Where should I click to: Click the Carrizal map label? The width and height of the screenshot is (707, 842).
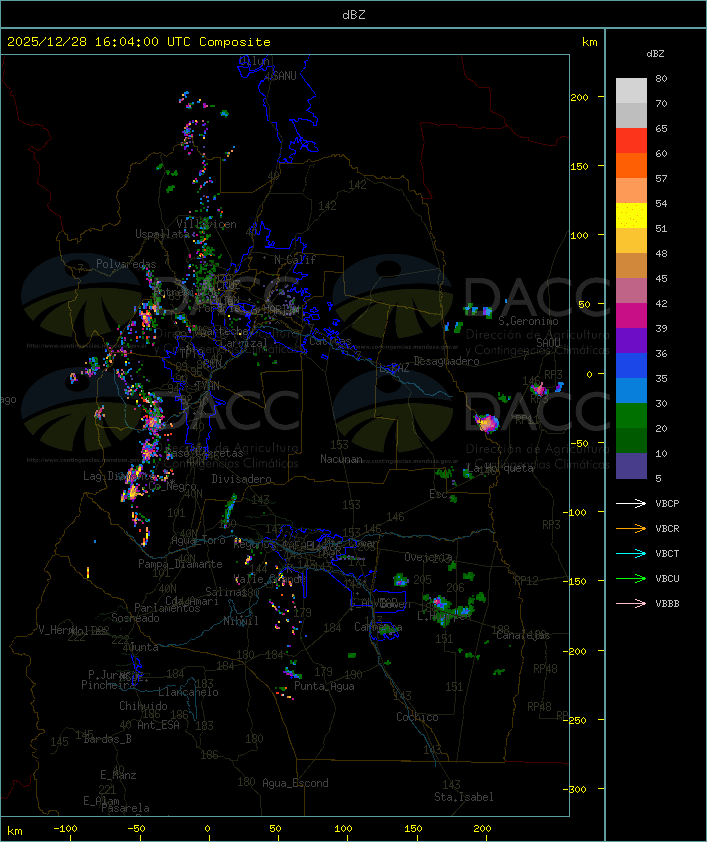[x=244, y=343]
